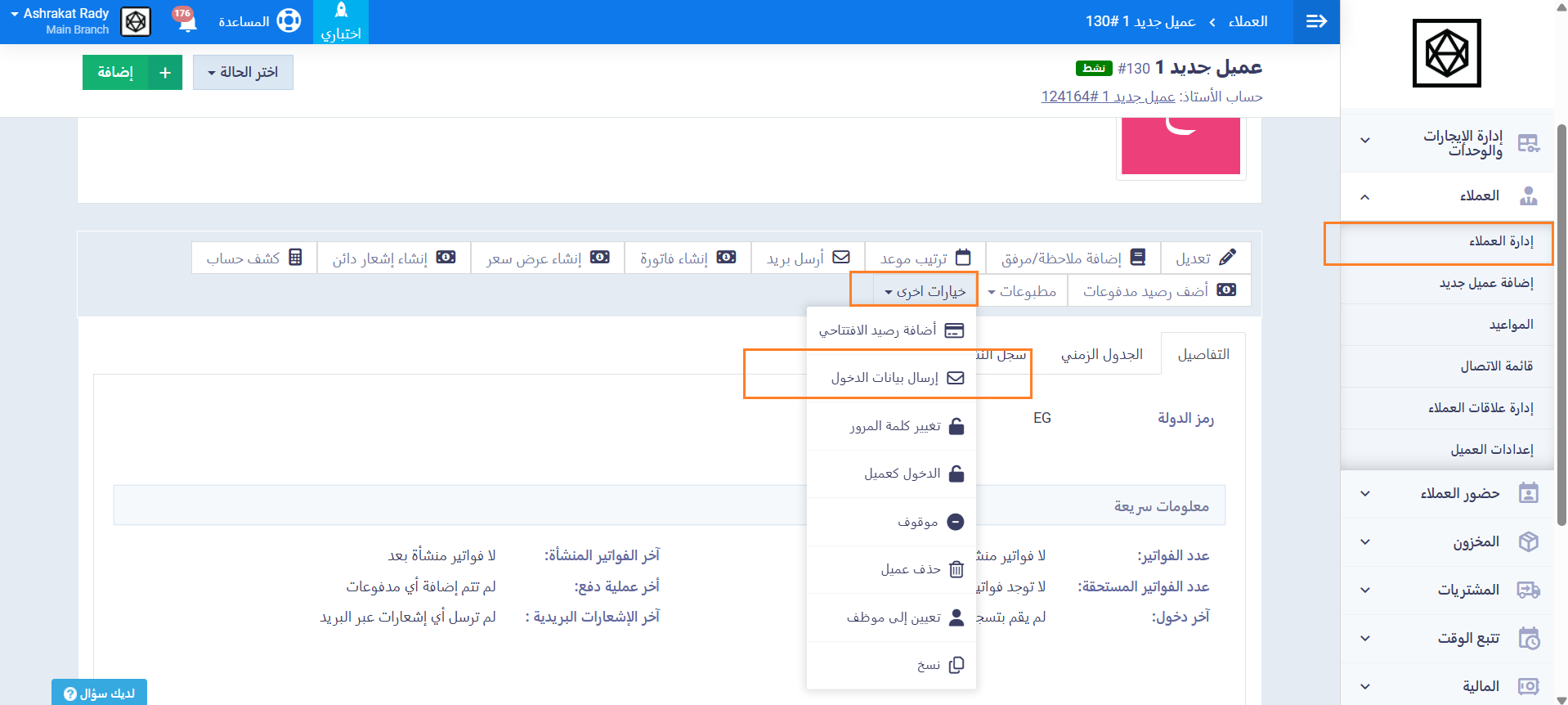Click the notification bell icon

[187, 22]
